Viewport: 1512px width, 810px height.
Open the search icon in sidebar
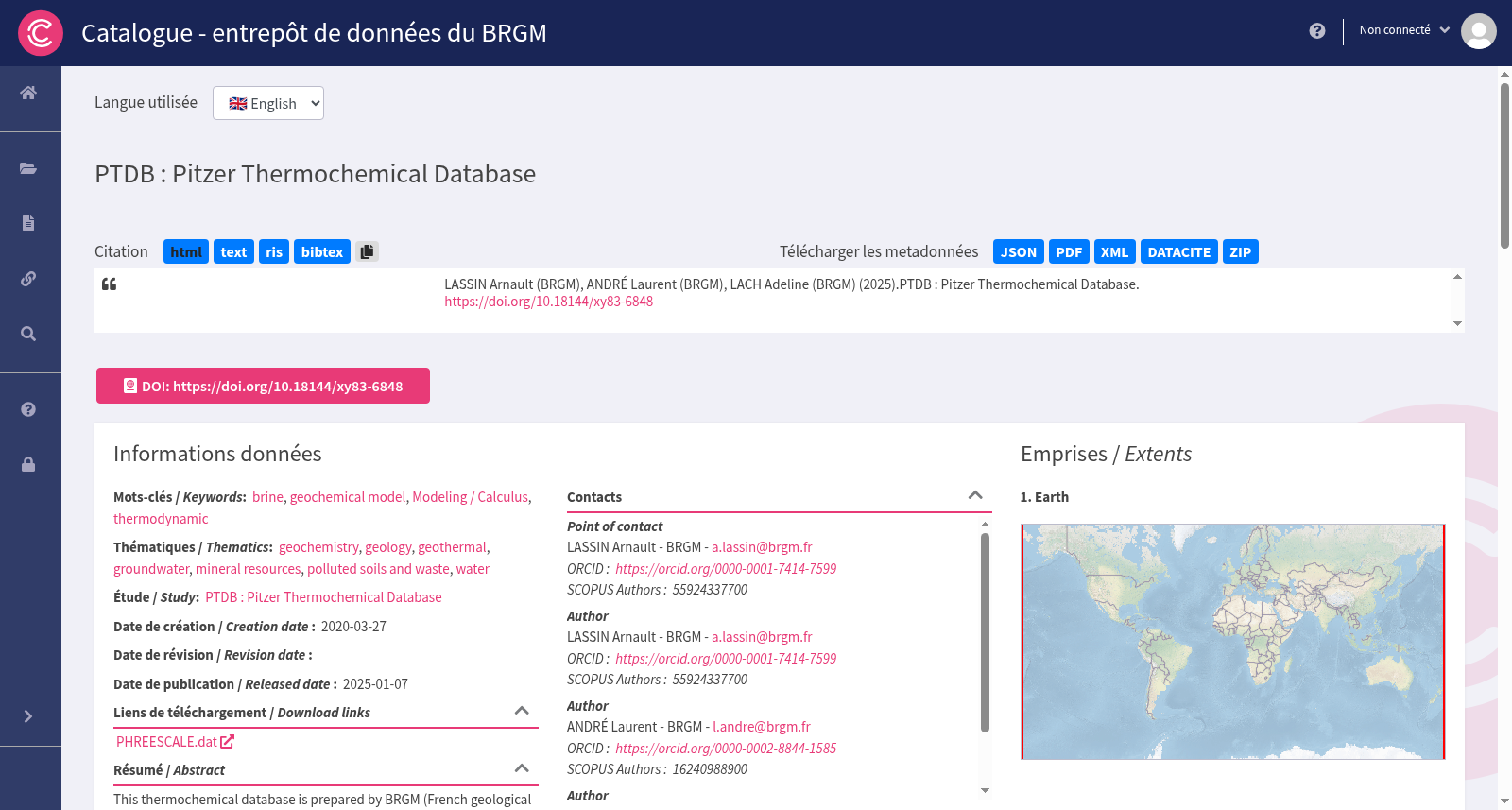point(28,334)
